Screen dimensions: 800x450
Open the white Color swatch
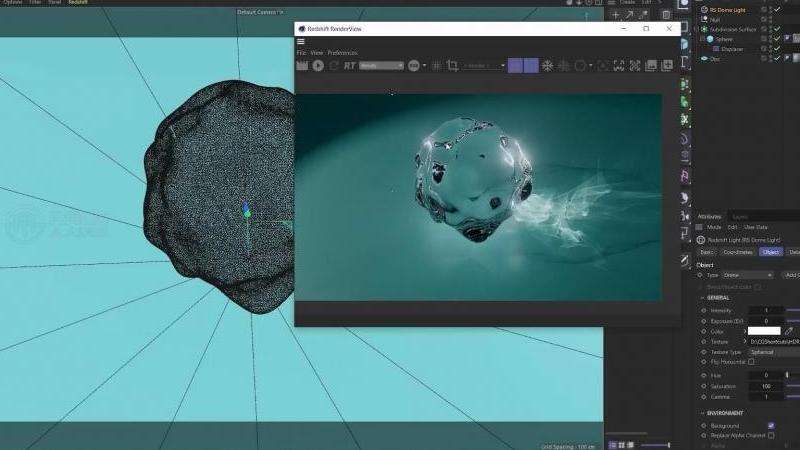764,331
